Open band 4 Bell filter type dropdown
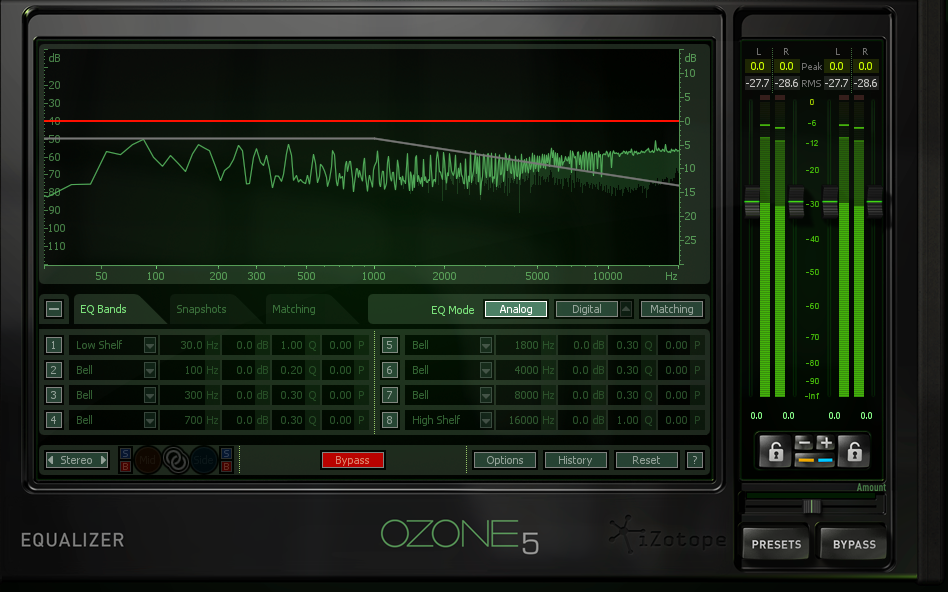The width and height of the screenshot is (948, 592). pyautogui.click(x=149, y=420)
